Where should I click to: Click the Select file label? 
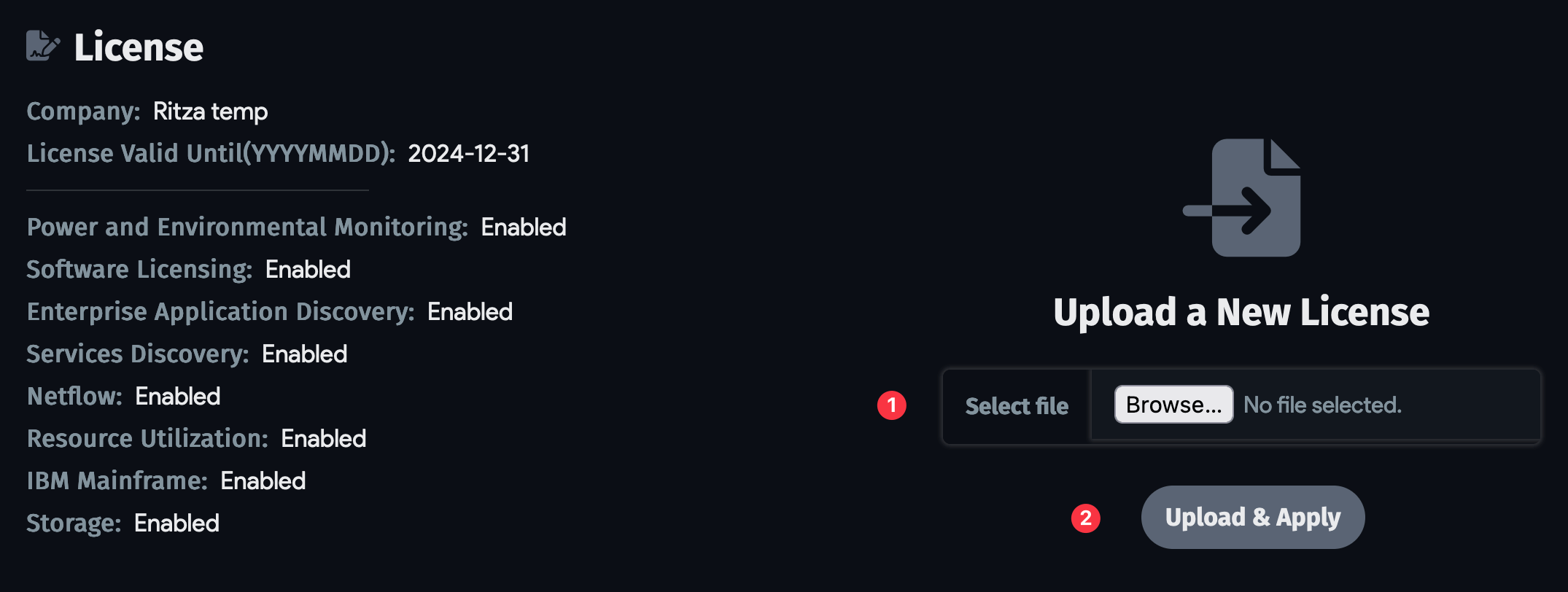[x=1017, y=406]
